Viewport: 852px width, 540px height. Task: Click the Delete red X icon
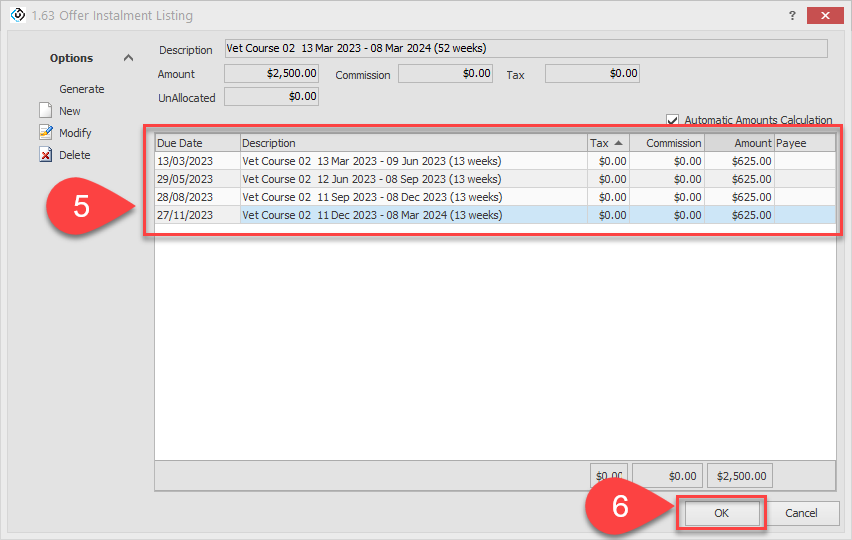point(45,155)
